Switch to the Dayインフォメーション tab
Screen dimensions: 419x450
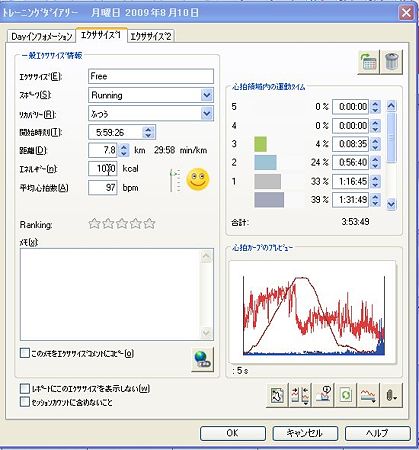point(41,36)
